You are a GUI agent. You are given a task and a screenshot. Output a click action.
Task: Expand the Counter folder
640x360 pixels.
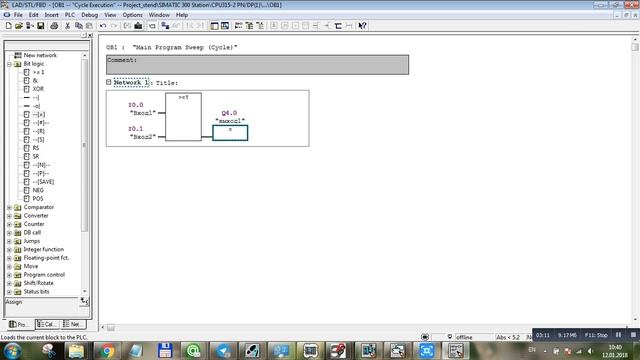coord(9,224)
